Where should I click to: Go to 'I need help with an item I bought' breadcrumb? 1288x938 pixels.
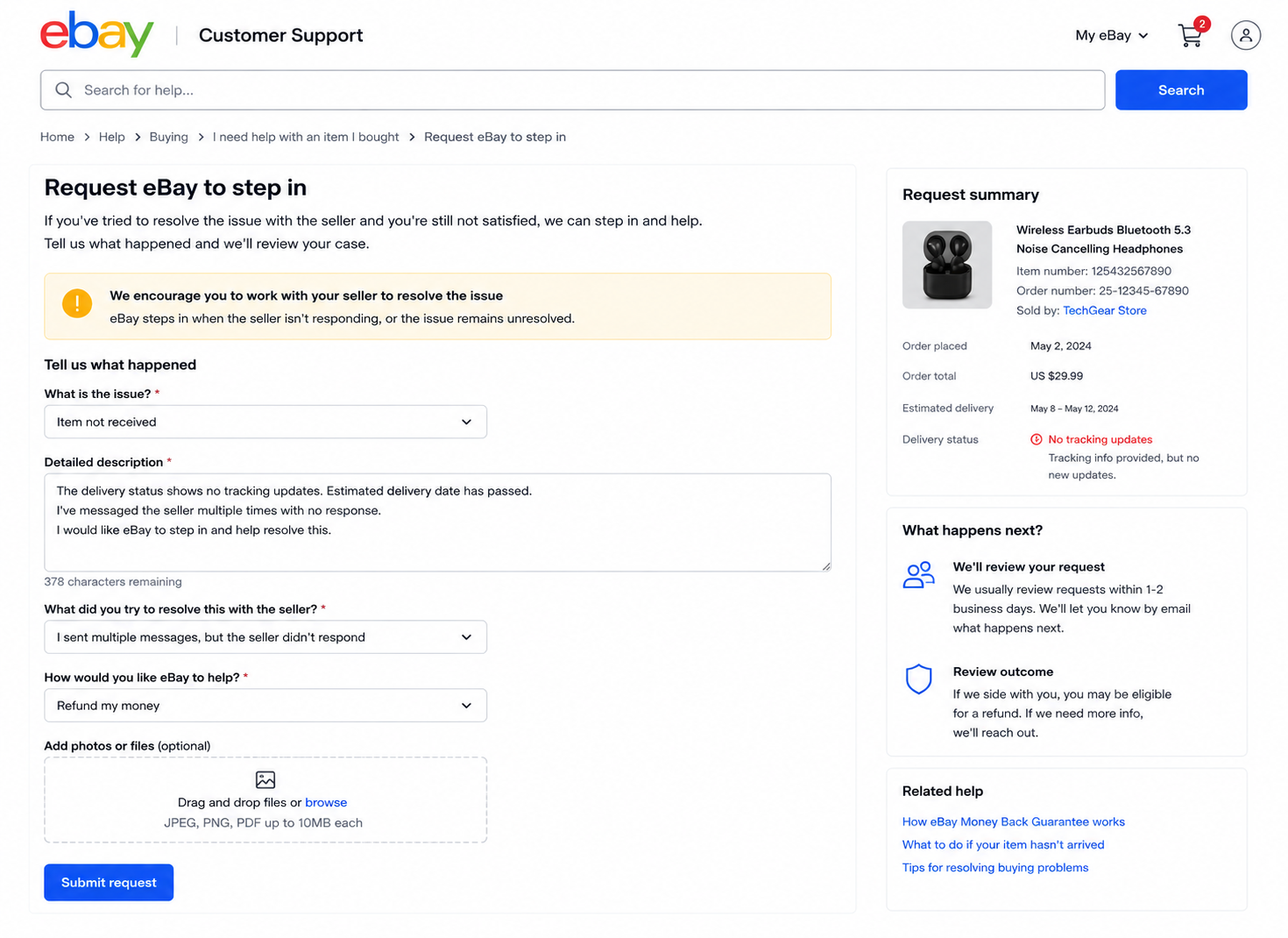pos(306,137)
